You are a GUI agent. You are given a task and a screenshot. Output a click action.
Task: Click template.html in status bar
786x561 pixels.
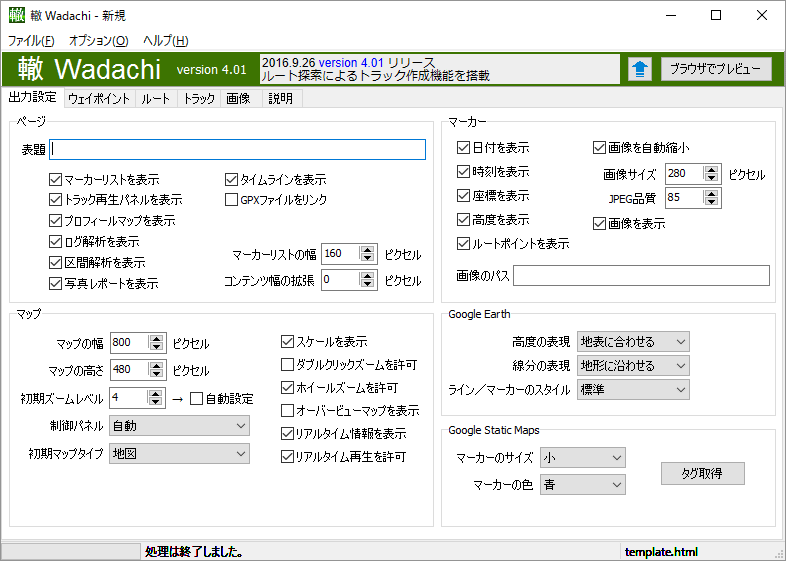coord(661,552)
